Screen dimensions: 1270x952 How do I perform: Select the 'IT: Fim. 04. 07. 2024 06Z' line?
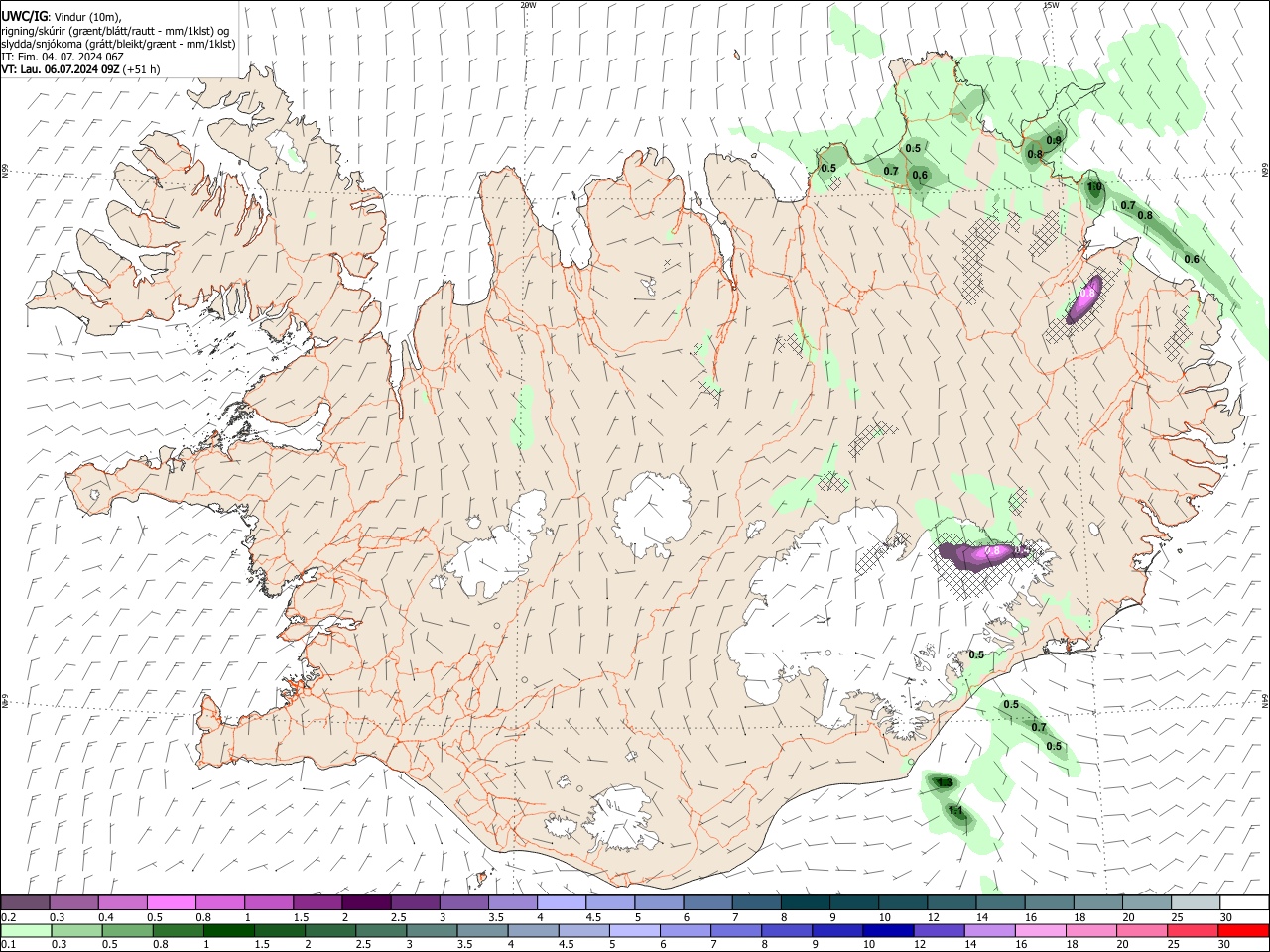(63, 57)
